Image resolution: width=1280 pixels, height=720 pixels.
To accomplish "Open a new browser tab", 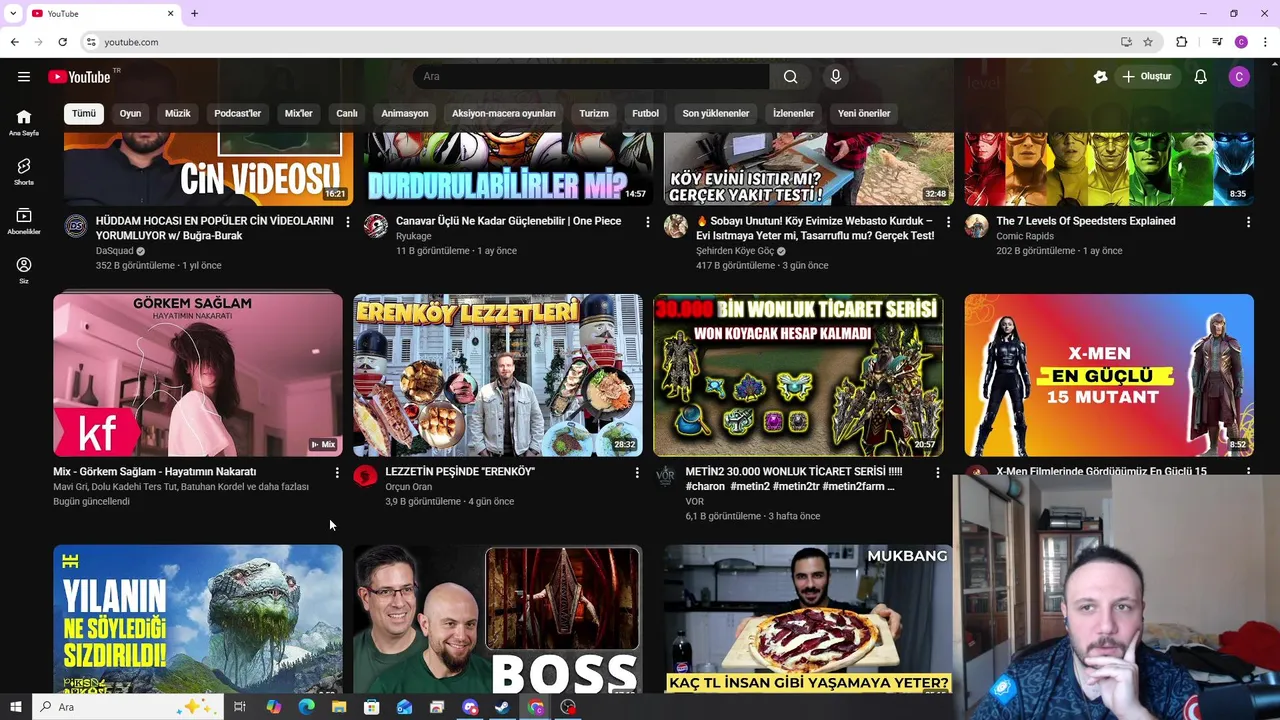I will [194, 13].
